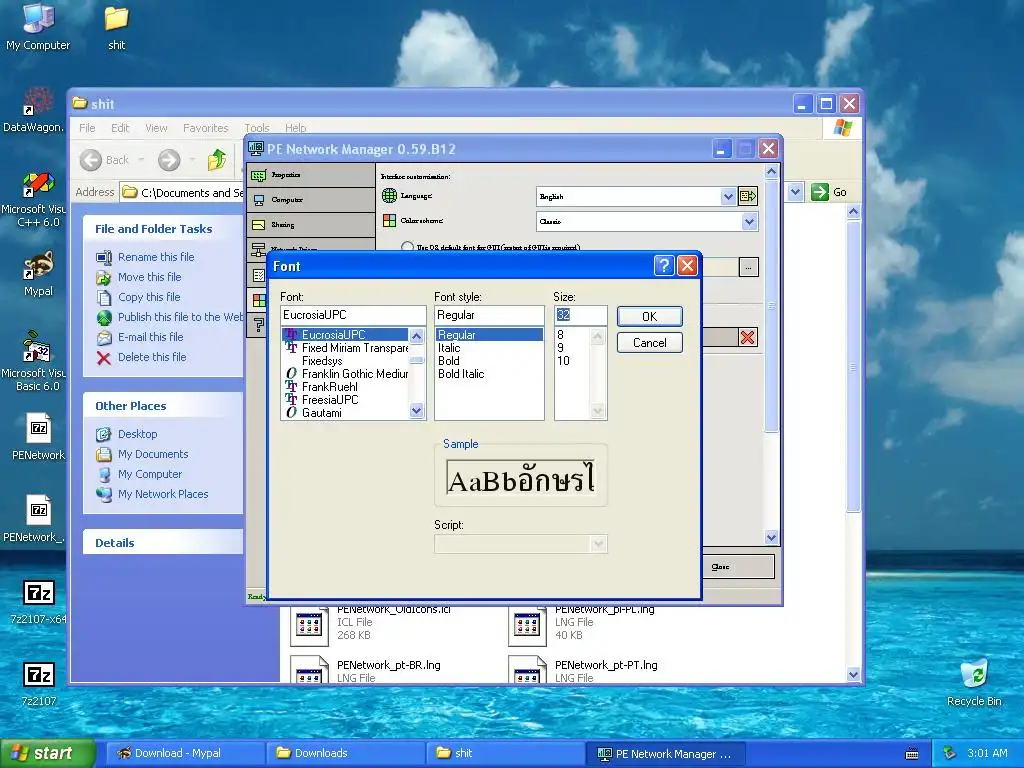Screen dimensions: 1024x768
Task: Click the language export icon beside English
Action: point(748,196)
